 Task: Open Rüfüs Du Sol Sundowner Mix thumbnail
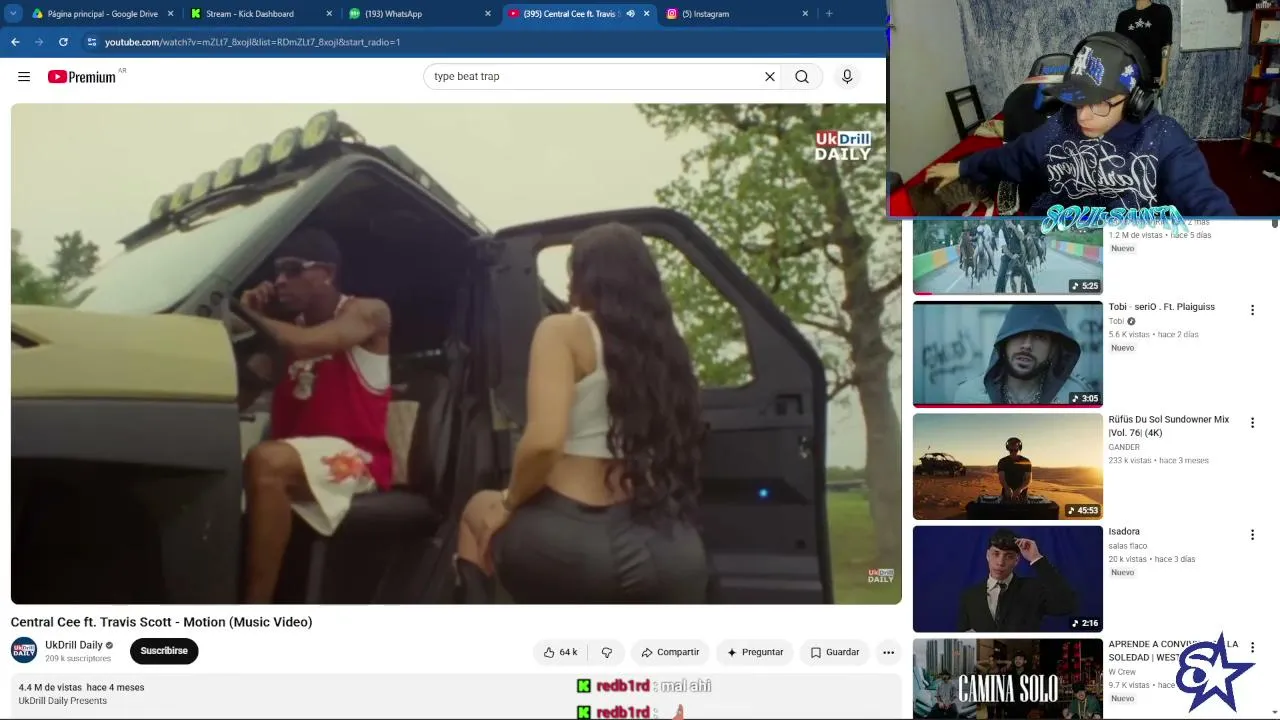pos(1008,467)
